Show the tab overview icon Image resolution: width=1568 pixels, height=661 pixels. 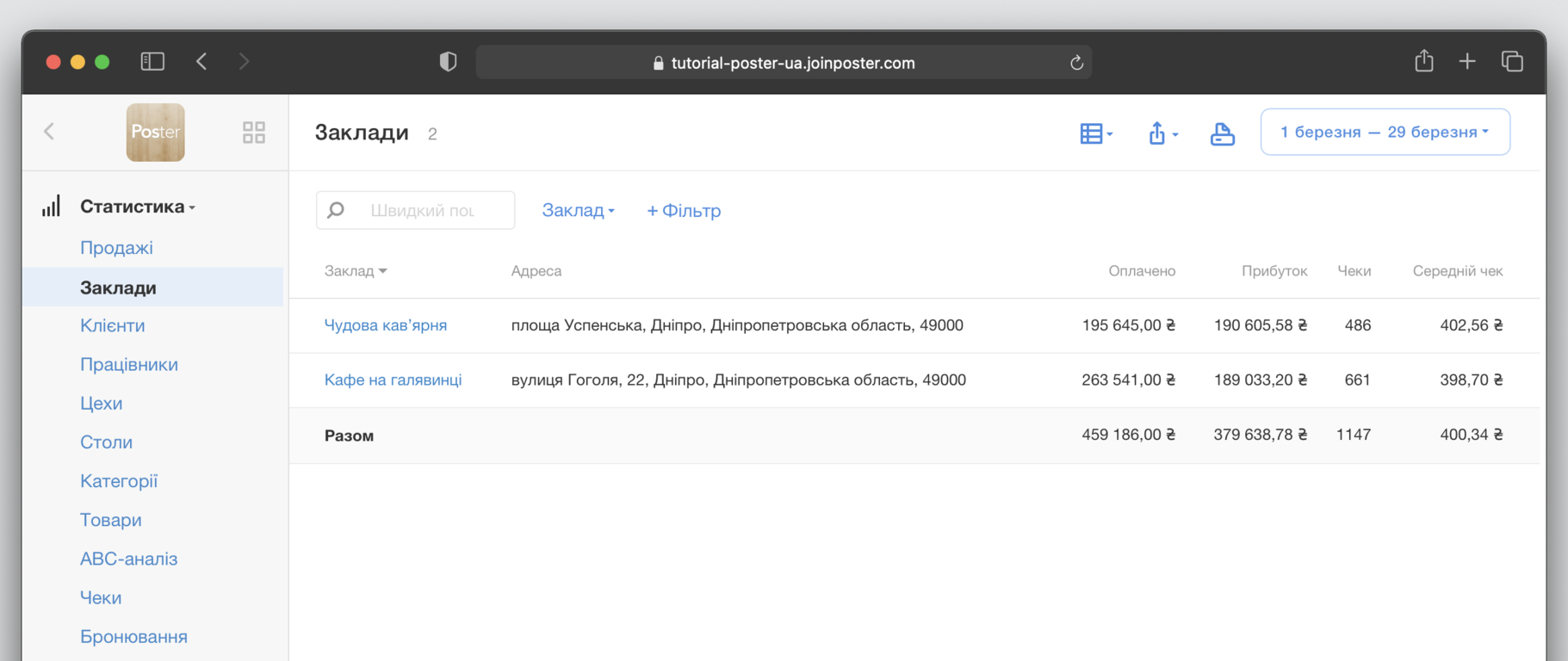tap(1512, 61)
